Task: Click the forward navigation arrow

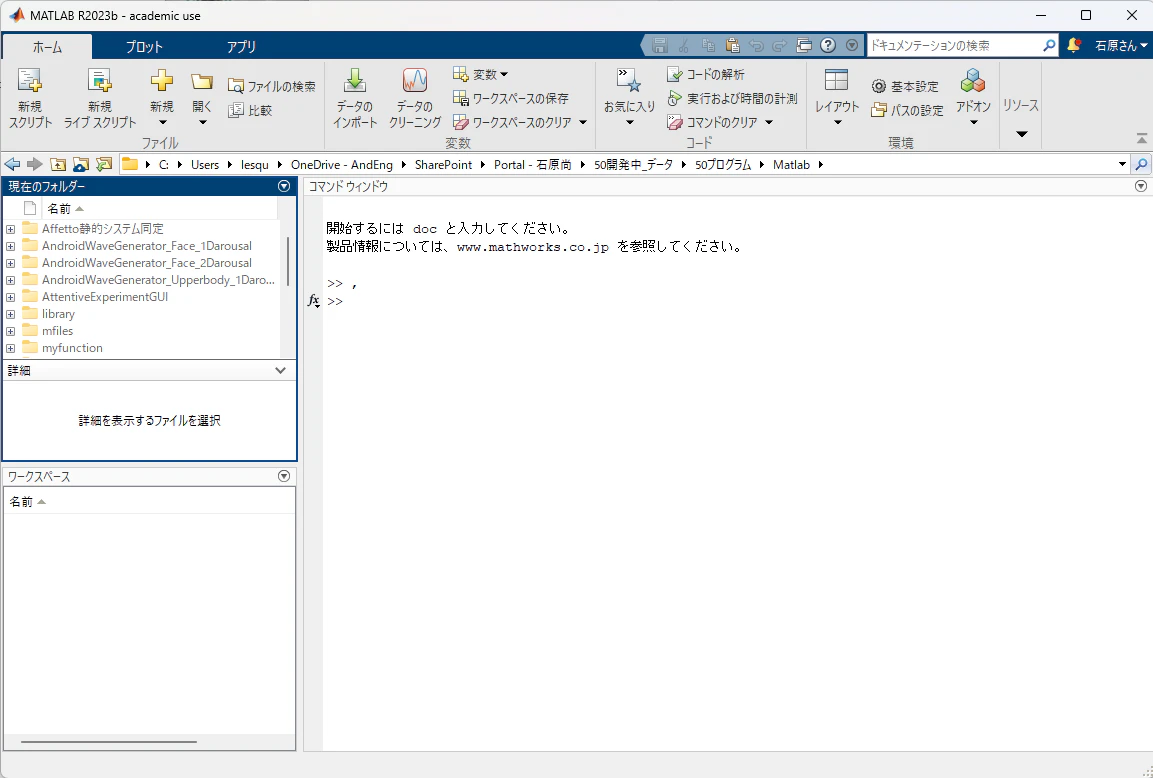Action: 35,164
